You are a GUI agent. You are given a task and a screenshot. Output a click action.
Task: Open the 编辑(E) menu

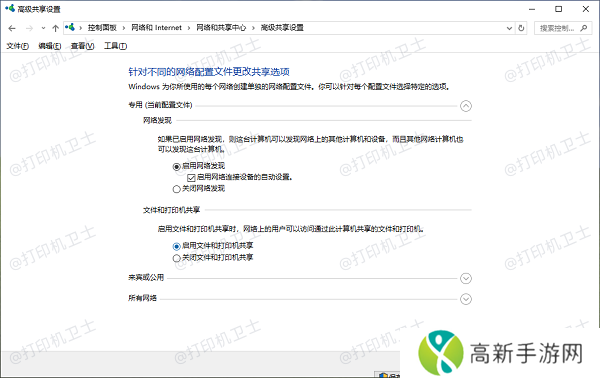[50, 46]
